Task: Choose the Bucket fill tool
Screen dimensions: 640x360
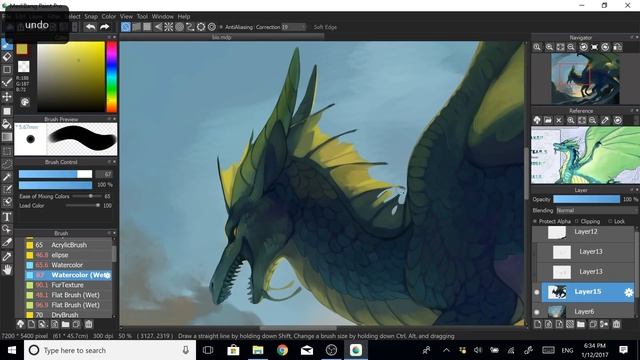Action: (7, 124)
